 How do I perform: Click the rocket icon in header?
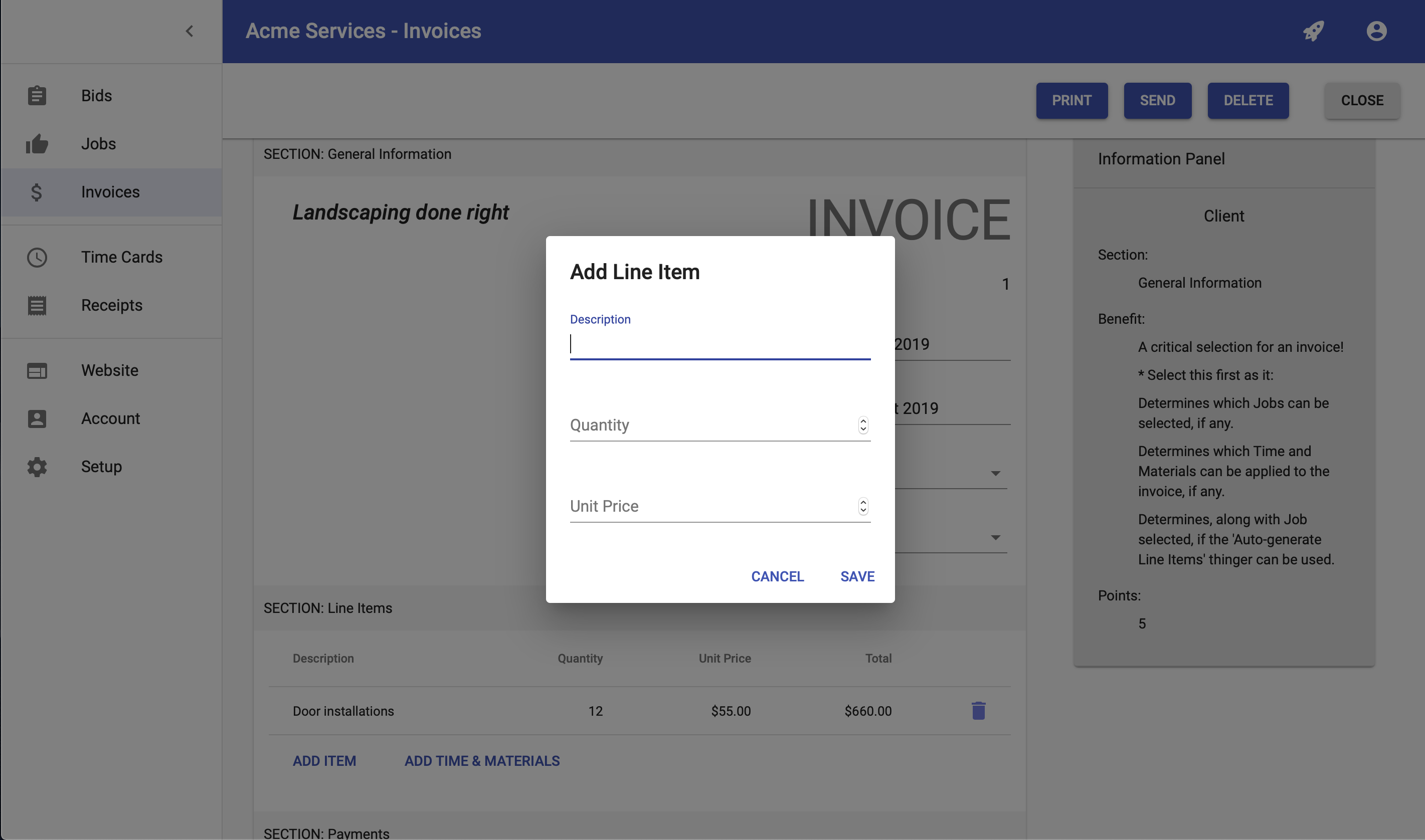pyautogui.click(x=1314, y=31)
